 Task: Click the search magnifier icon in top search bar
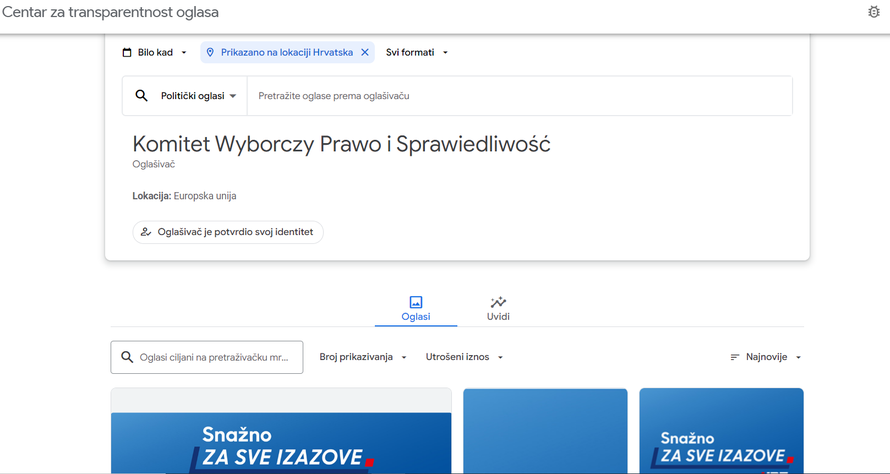tap(141, 95)
